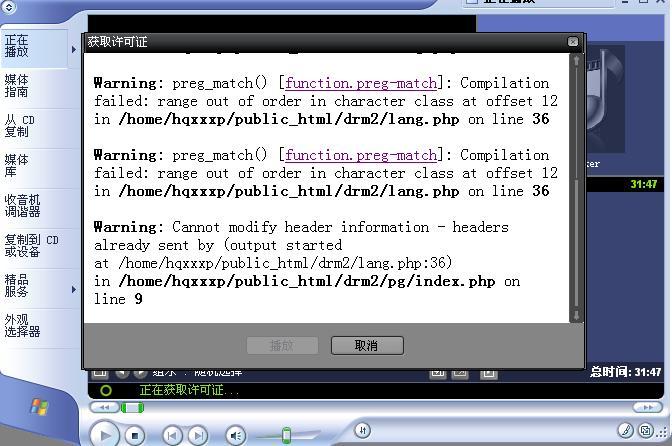Click the 总时间: 31:47 label
Viewport: 672px width, 446px height.
tap(626, 372)
